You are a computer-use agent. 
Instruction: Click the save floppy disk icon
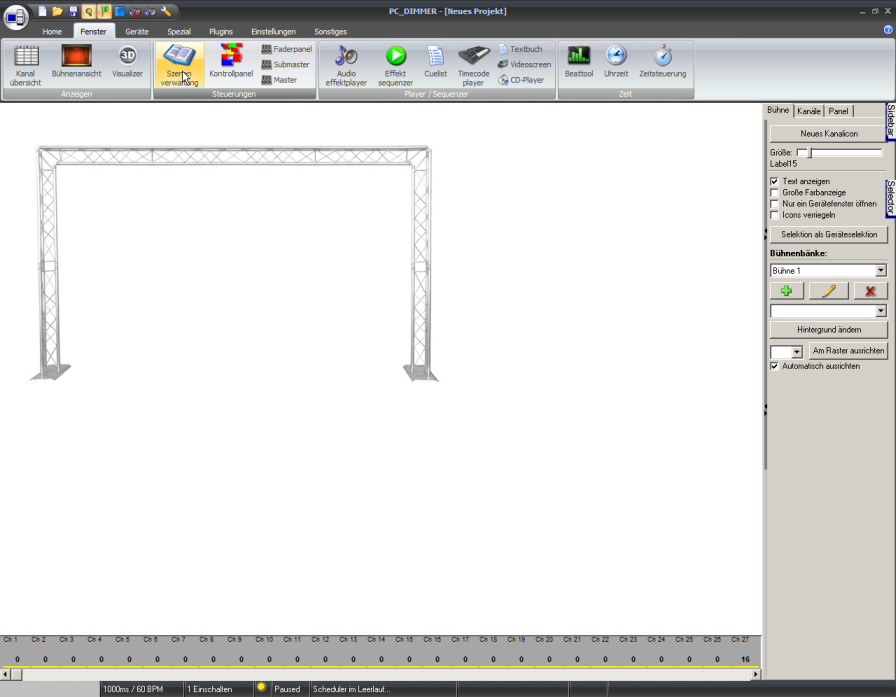pyautogui.click(x=73, y=11)
